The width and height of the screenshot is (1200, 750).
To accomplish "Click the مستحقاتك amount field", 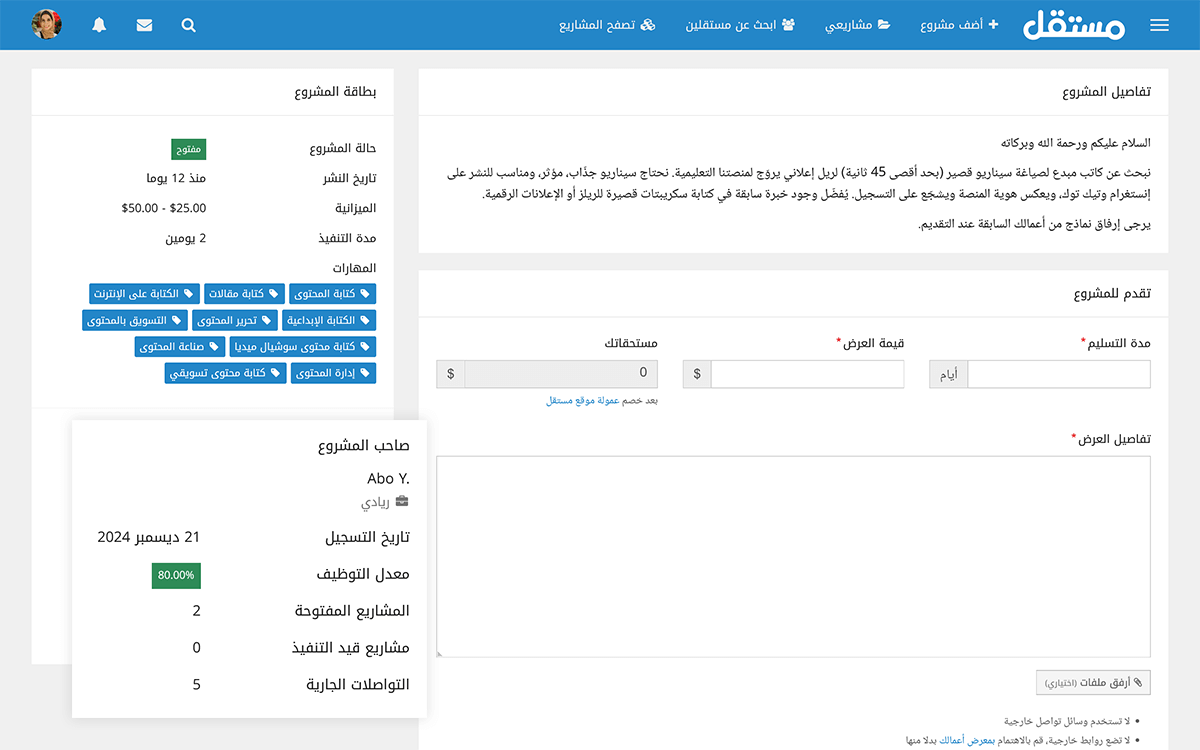I will 561,374.
